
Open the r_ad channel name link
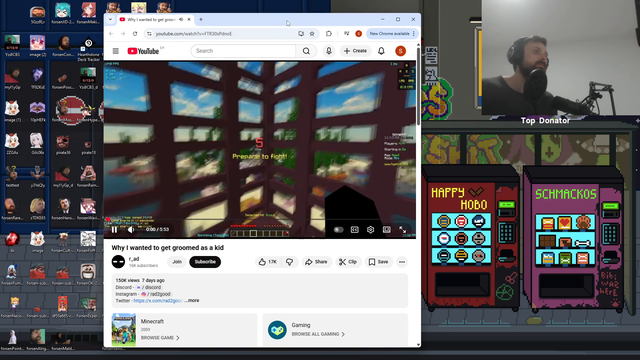coord(134,259)
